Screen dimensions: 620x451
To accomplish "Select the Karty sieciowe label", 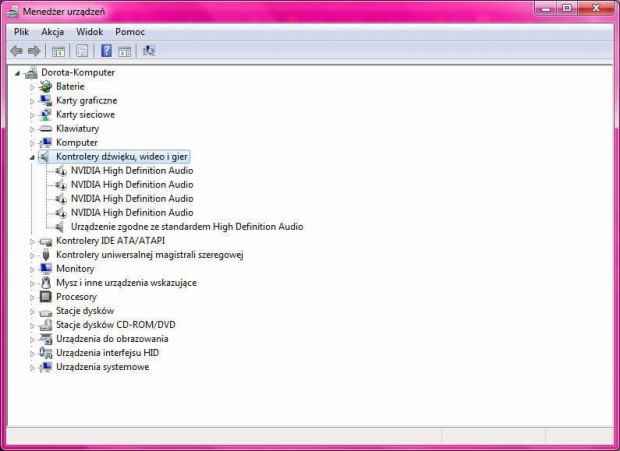I will (85, 115).
